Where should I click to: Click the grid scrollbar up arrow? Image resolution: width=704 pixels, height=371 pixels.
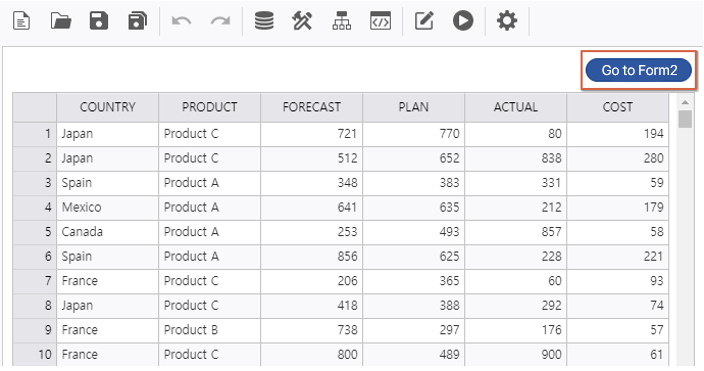click(685, 102)
